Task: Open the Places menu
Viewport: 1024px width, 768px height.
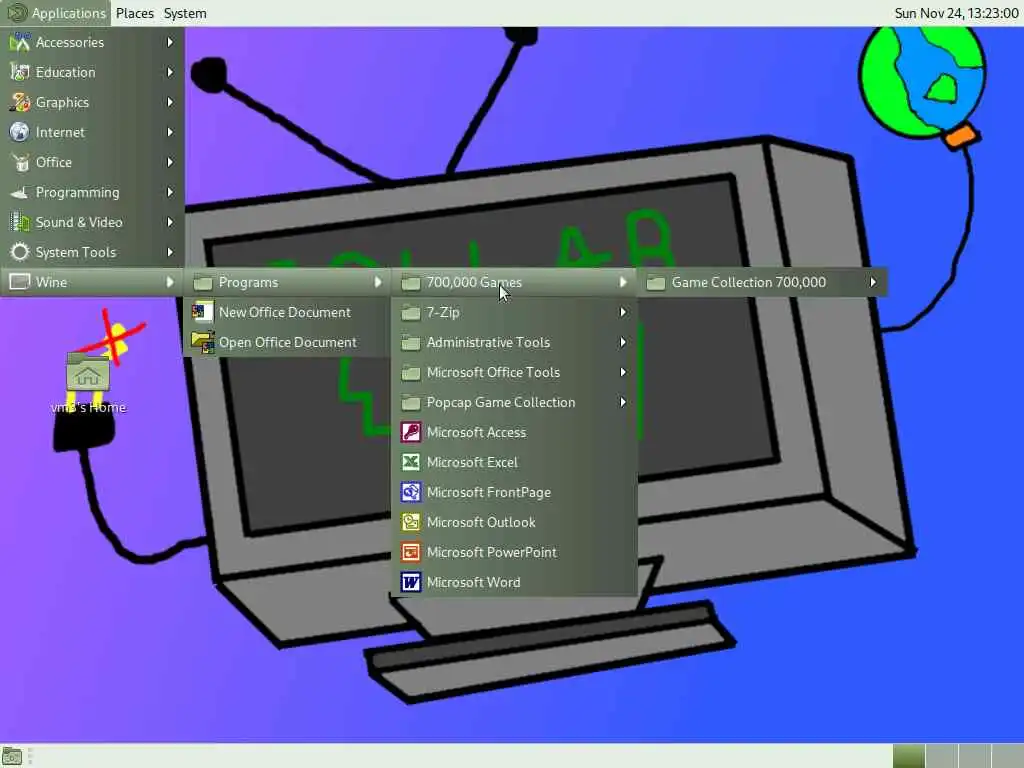Action: [135, 13]
